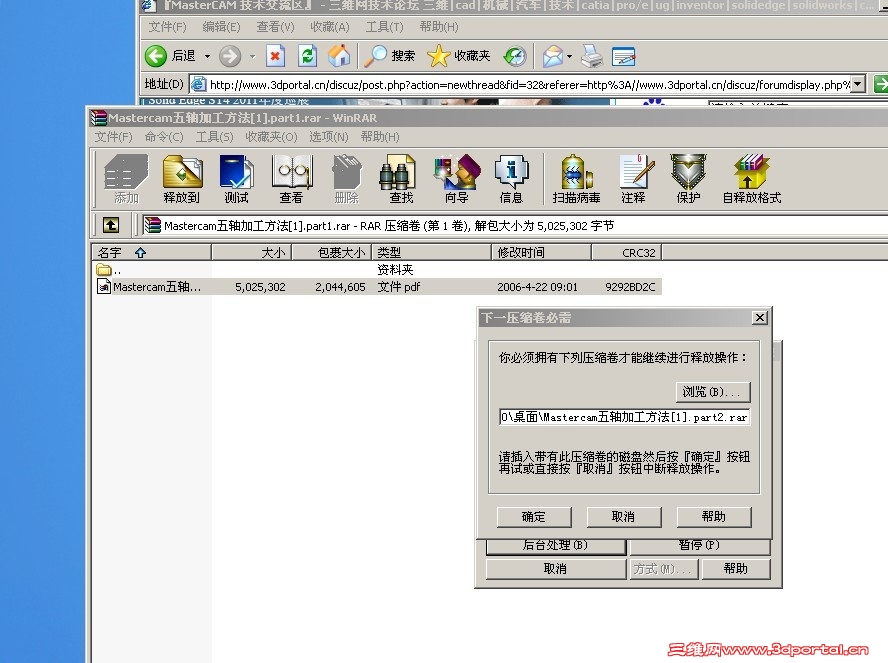This screenshot has height=663, width=888.
Task: Click the Protect archive shield icon
Action: click(688, 179)
